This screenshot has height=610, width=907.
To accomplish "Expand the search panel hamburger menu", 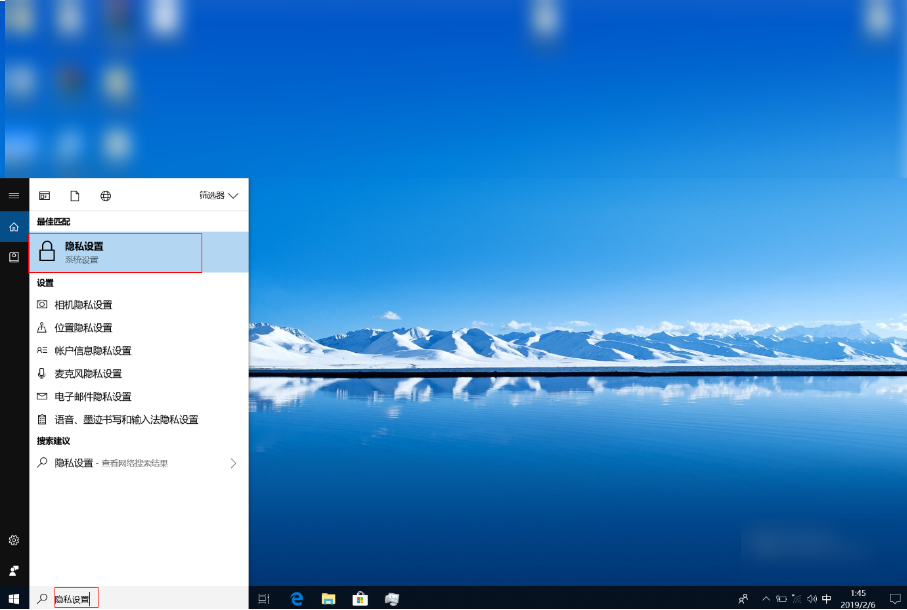I will tap(14, 196).
